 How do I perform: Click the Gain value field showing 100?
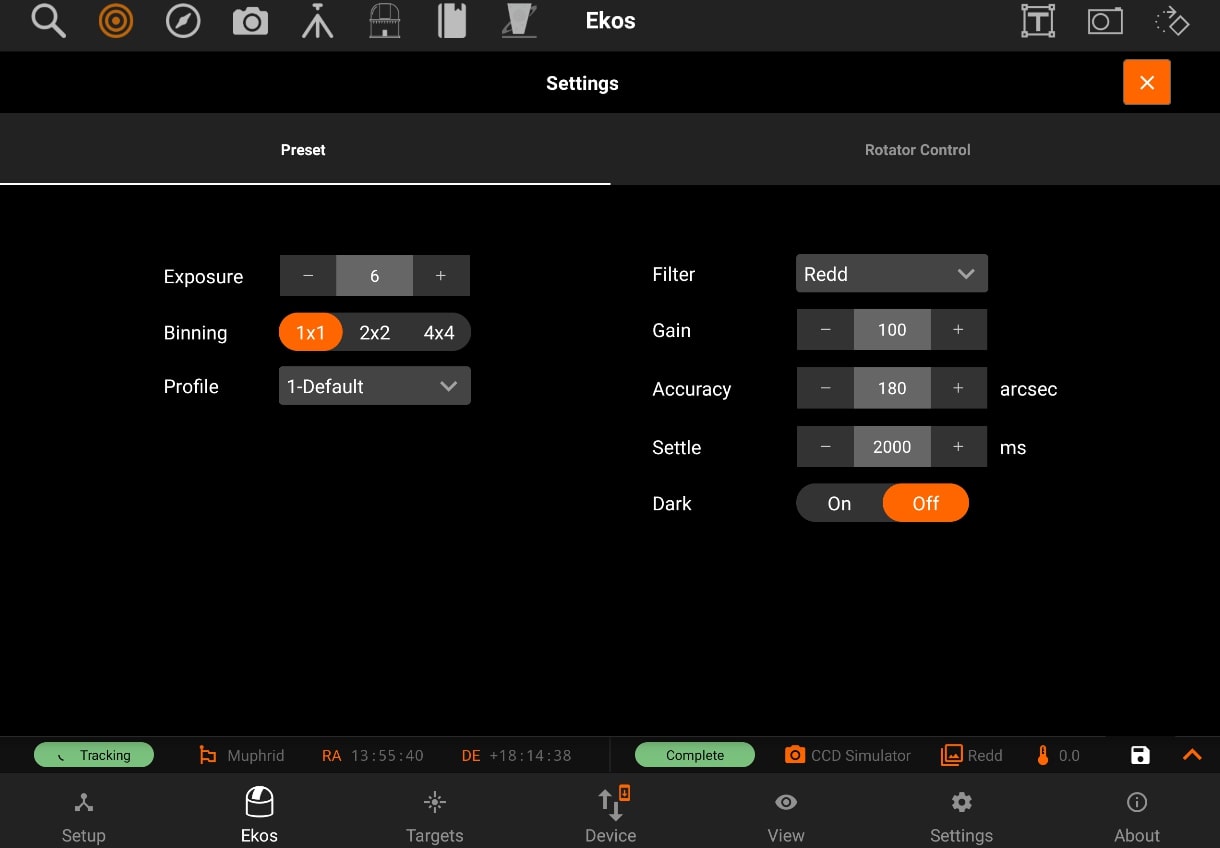[x=892, y=330]
